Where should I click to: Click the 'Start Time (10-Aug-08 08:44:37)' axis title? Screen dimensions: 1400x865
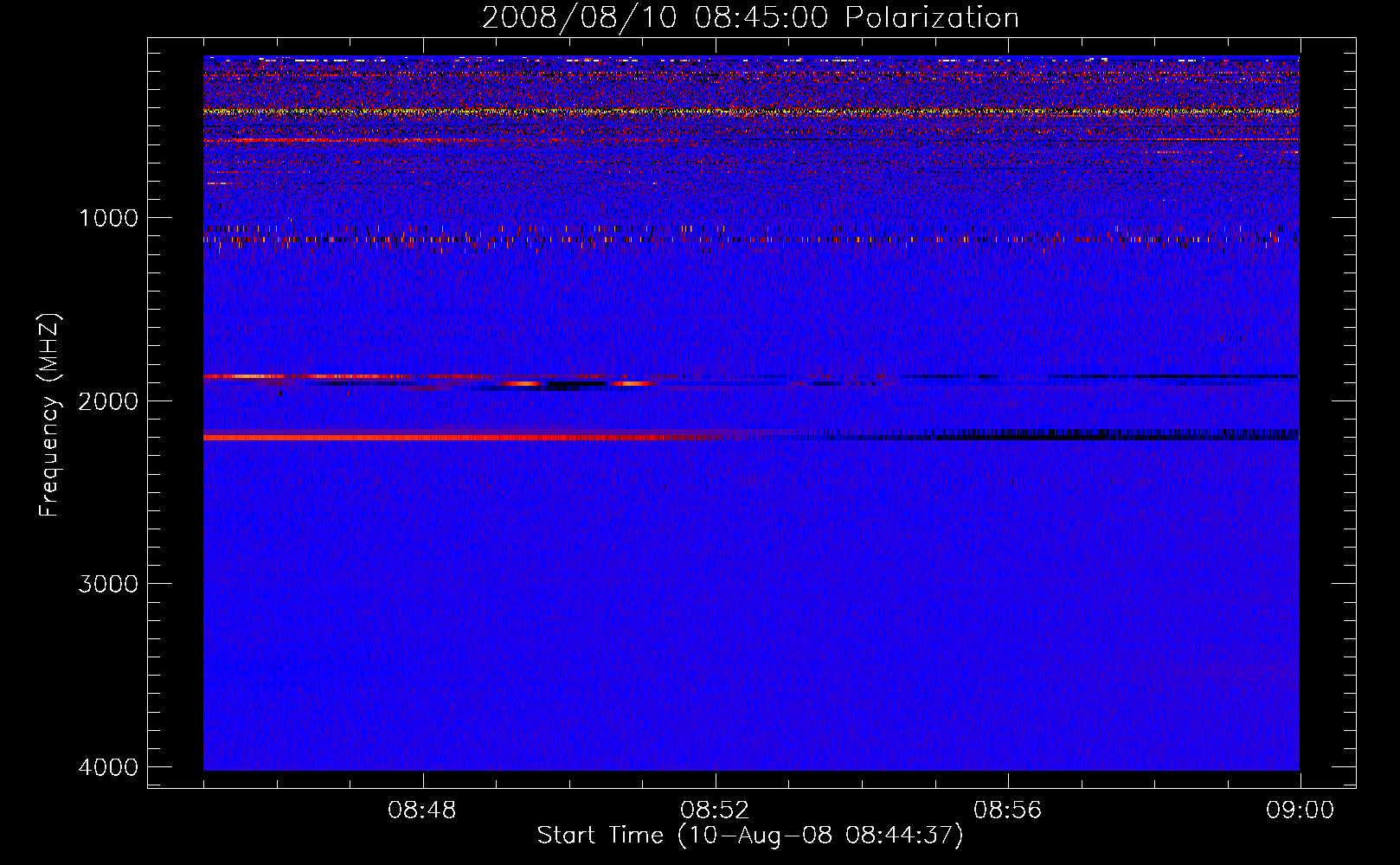click(x=750, y=836)
